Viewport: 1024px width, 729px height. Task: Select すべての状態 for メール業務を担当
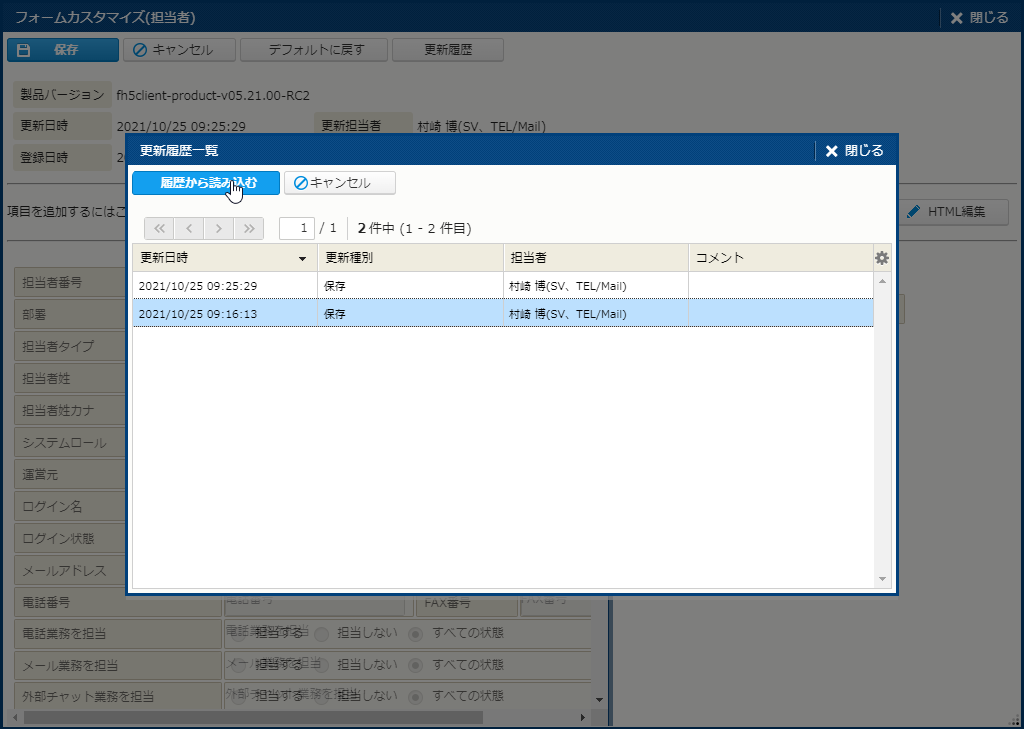416,664
